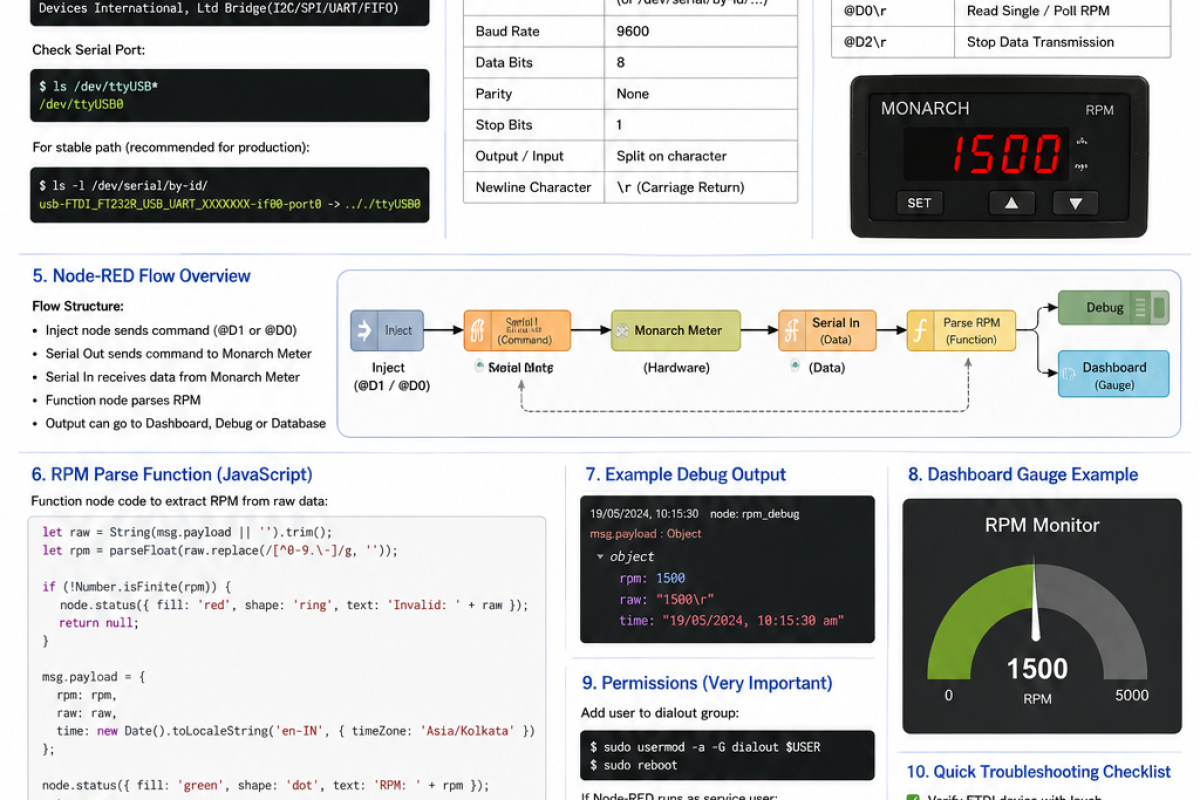
Task: Select the Debug node label
Action: 1105,308
